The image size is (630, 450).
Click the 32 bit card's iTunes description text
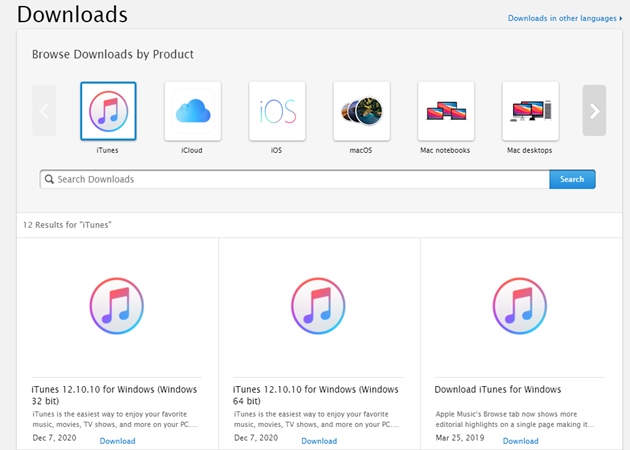click(x=115, y=419)
